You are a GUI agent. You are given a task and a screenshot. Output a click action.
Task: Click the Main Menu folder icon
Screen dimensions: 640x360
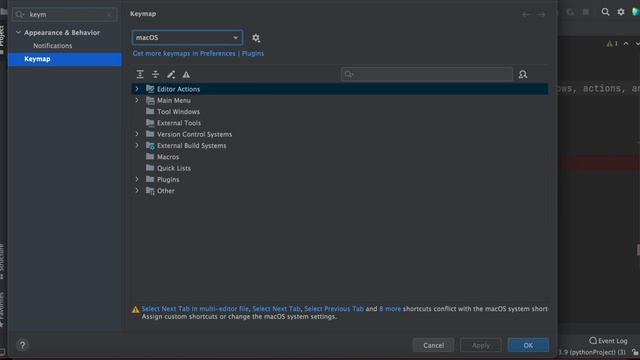[x=150, y=100]
